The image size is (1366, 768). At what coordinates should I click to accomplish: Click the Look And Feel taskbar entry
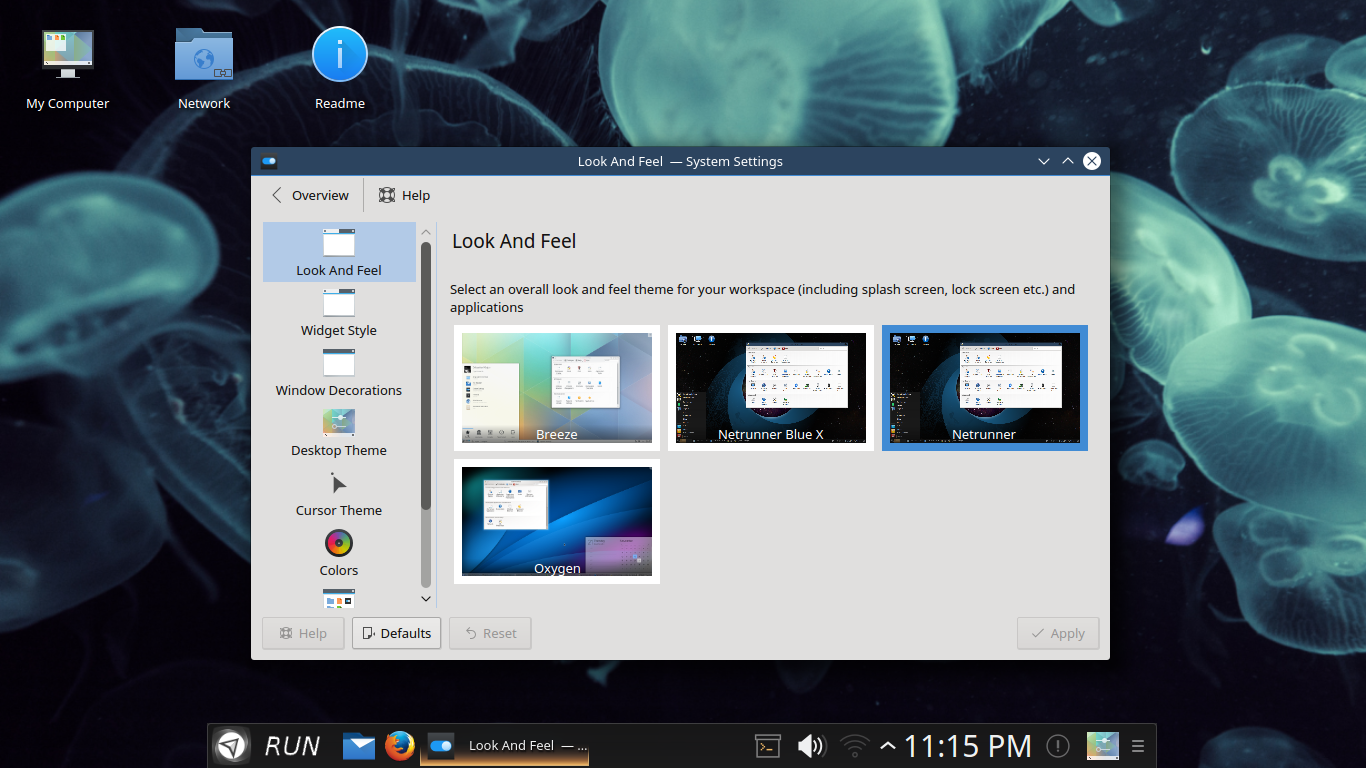click(504, 746)
